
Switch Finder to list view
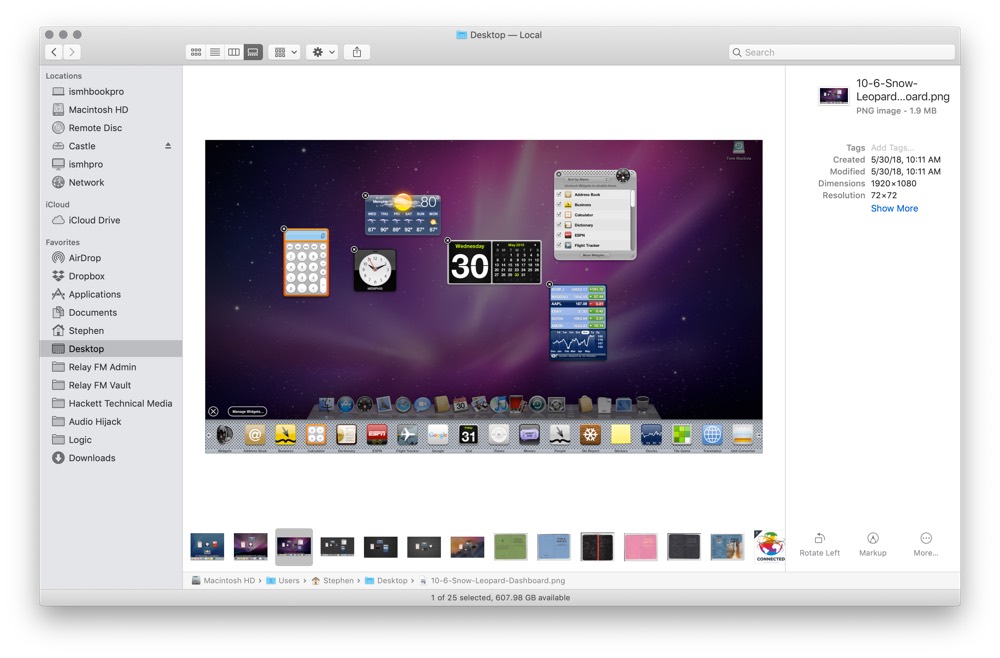215,52
